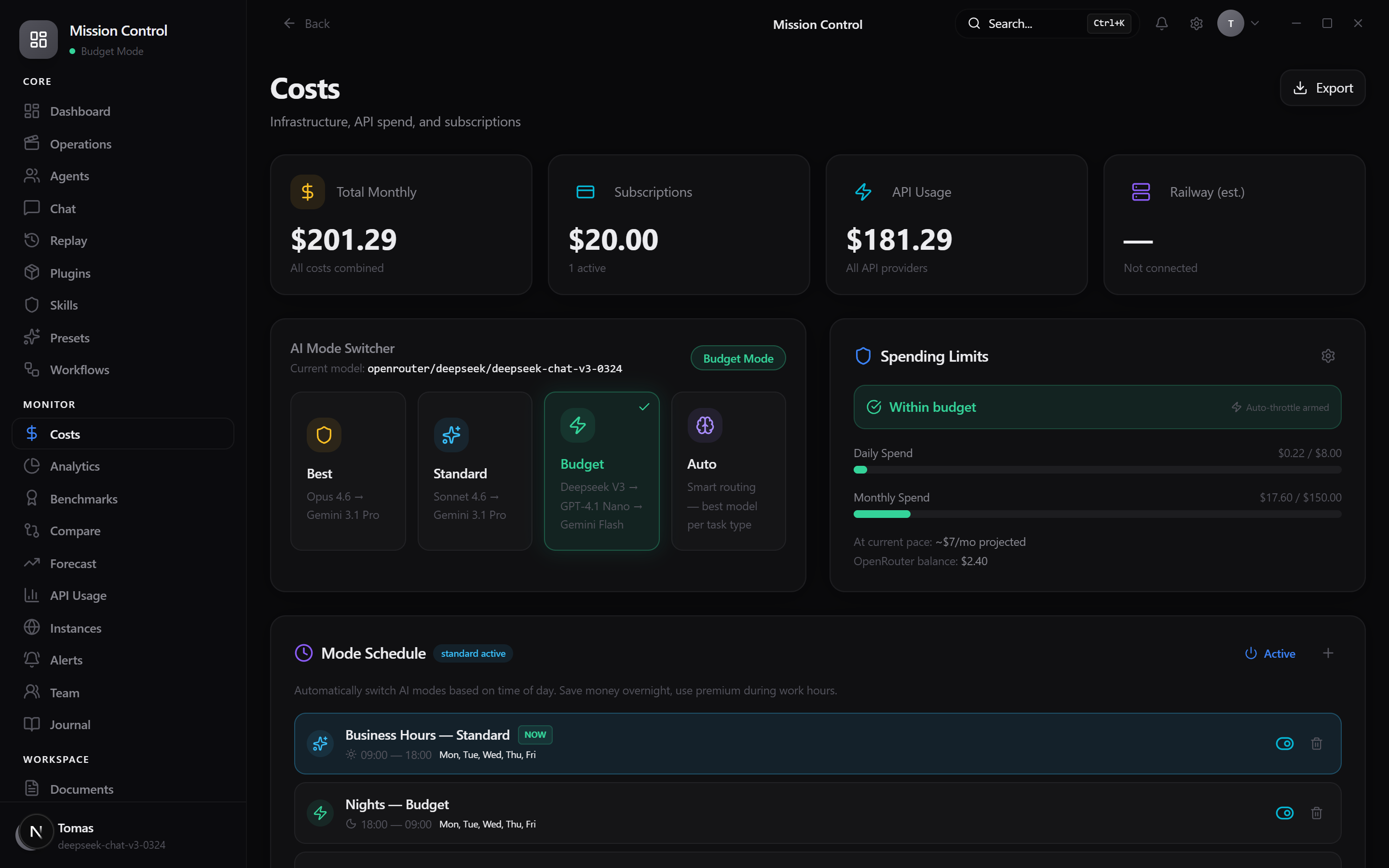
Task: Click the Daily Spend progress bar
Action: pyautogui.click(x=1097, y=470)
